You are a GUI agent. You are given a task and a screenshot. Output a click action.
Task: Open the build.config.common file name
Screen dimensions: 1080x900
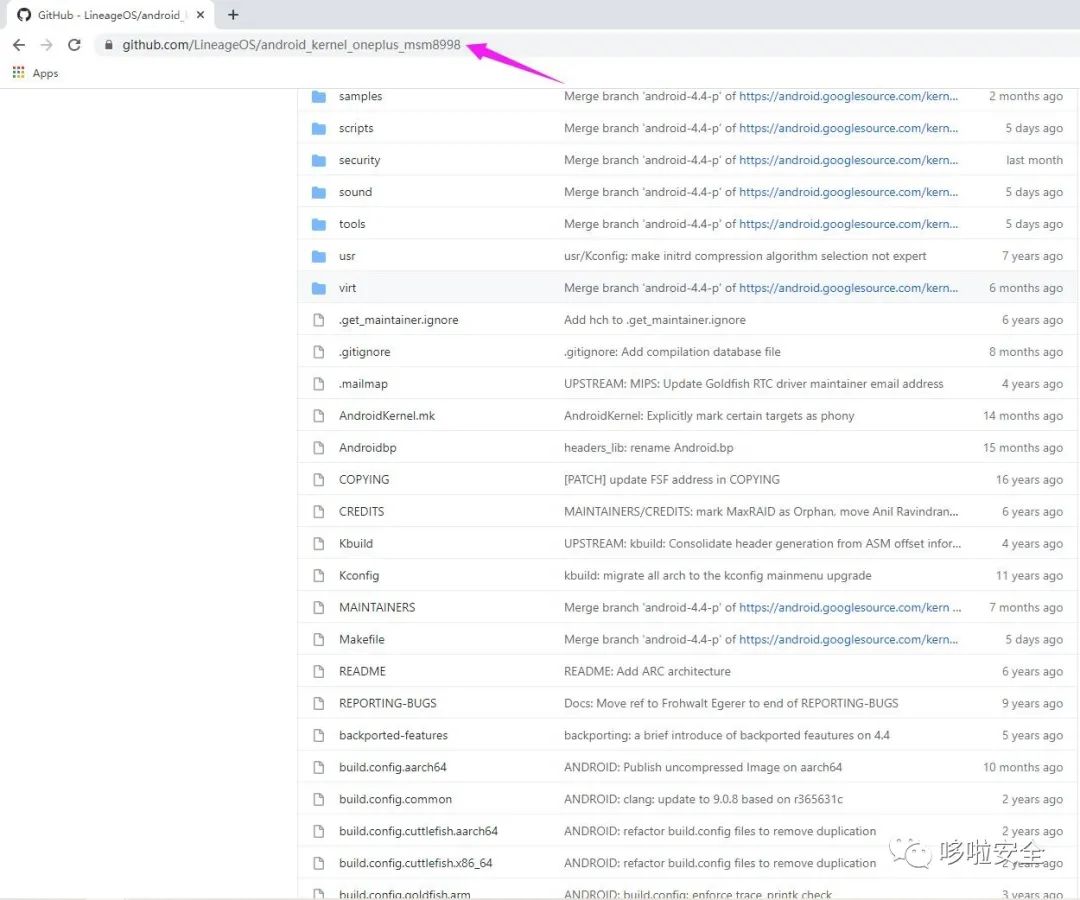(395, 799)
